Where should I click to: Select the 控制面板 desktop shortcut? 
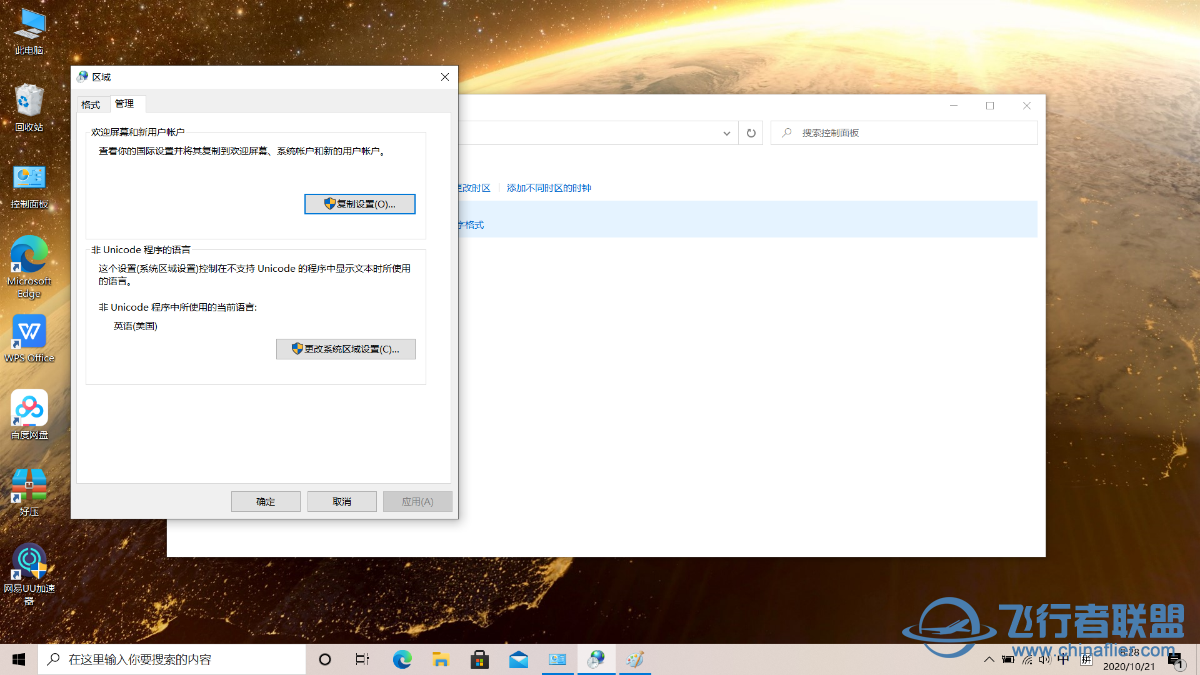click(x=29, y=186)
